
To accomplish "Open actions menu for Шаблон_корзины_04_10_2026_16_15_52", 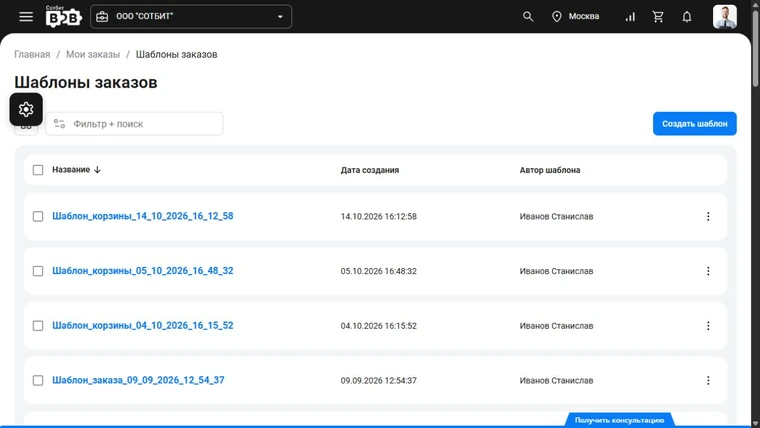I will tap(708, 326).
